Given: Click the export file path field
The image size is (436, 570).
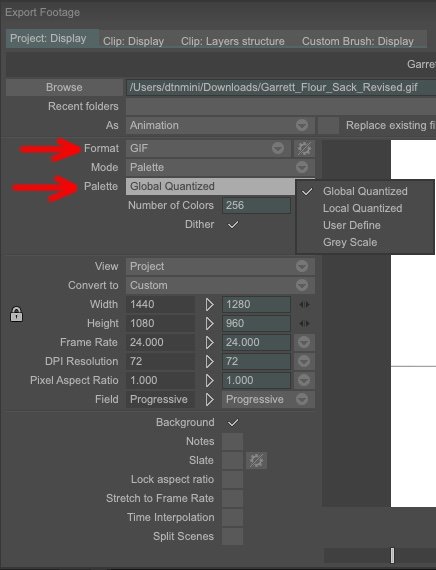Looking at the screenshot, I should 281,88.
